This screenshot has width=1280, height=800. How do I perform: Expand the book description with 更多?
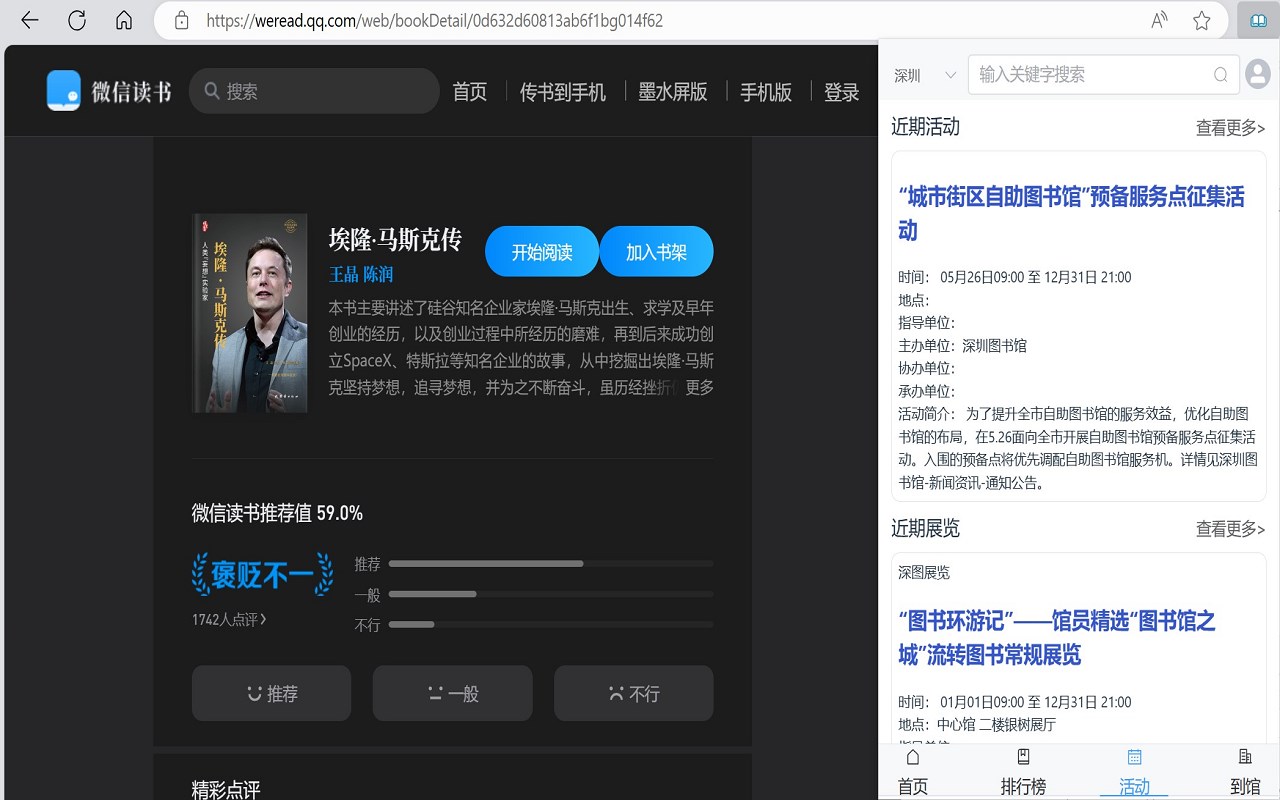coord(699,387)
